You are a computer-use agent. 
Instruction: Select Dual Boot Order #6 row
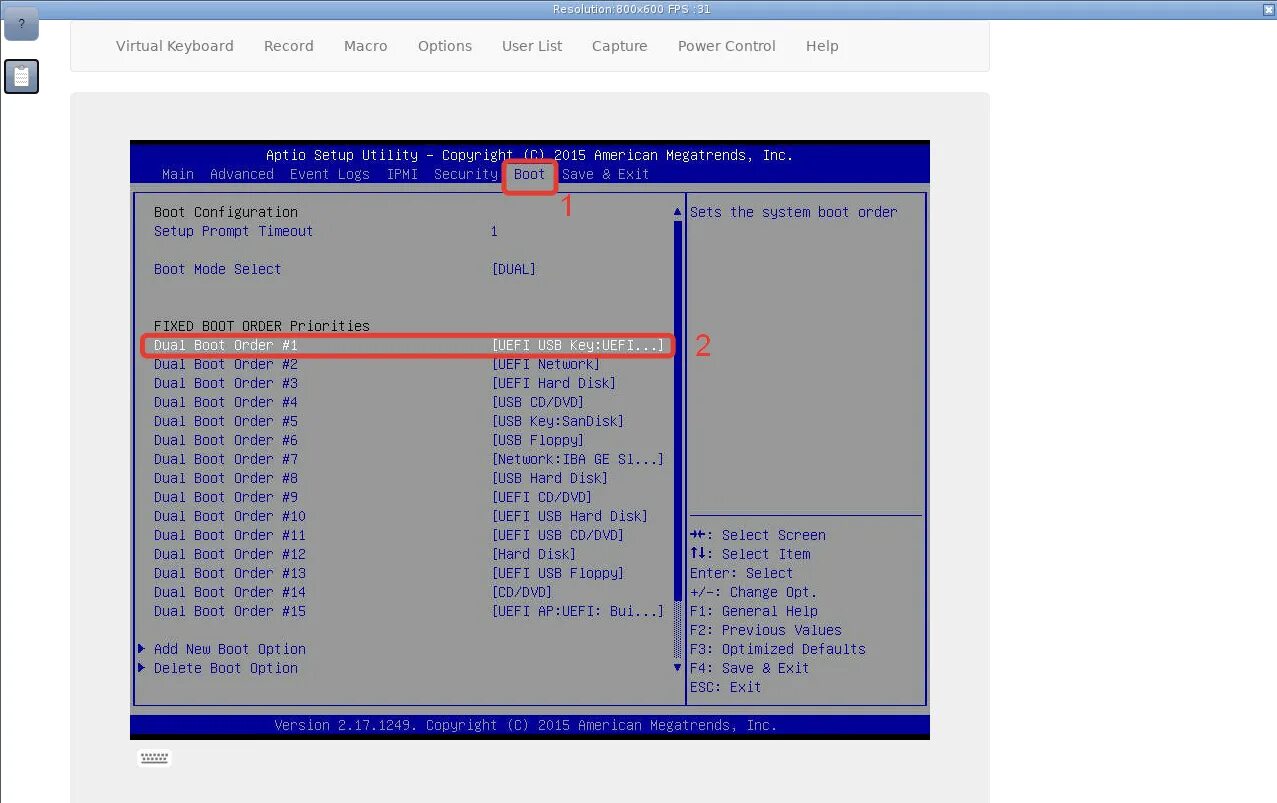click(x=408, y=440)
